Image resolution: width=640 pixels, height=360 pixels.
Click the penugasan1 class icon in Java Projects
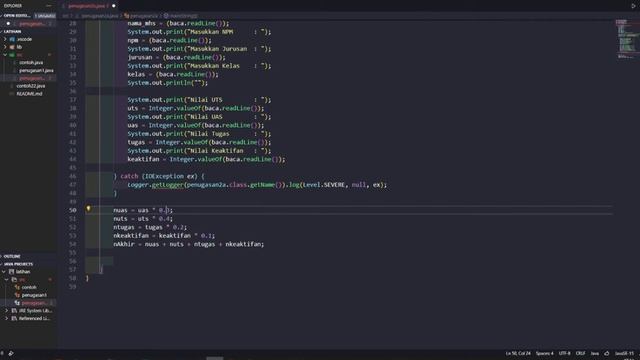[17, 295]
